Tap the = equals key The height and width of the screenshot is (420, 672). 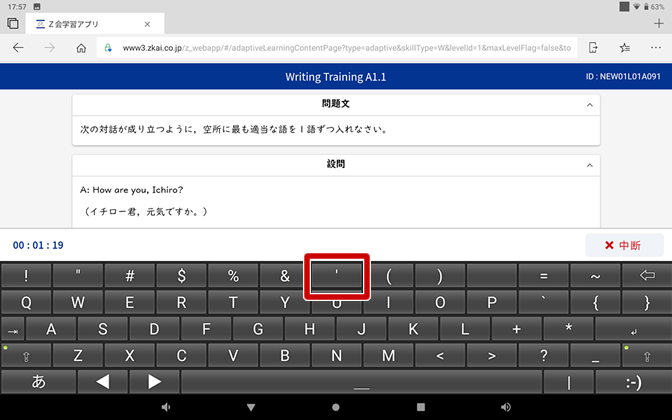coord(543,276)
